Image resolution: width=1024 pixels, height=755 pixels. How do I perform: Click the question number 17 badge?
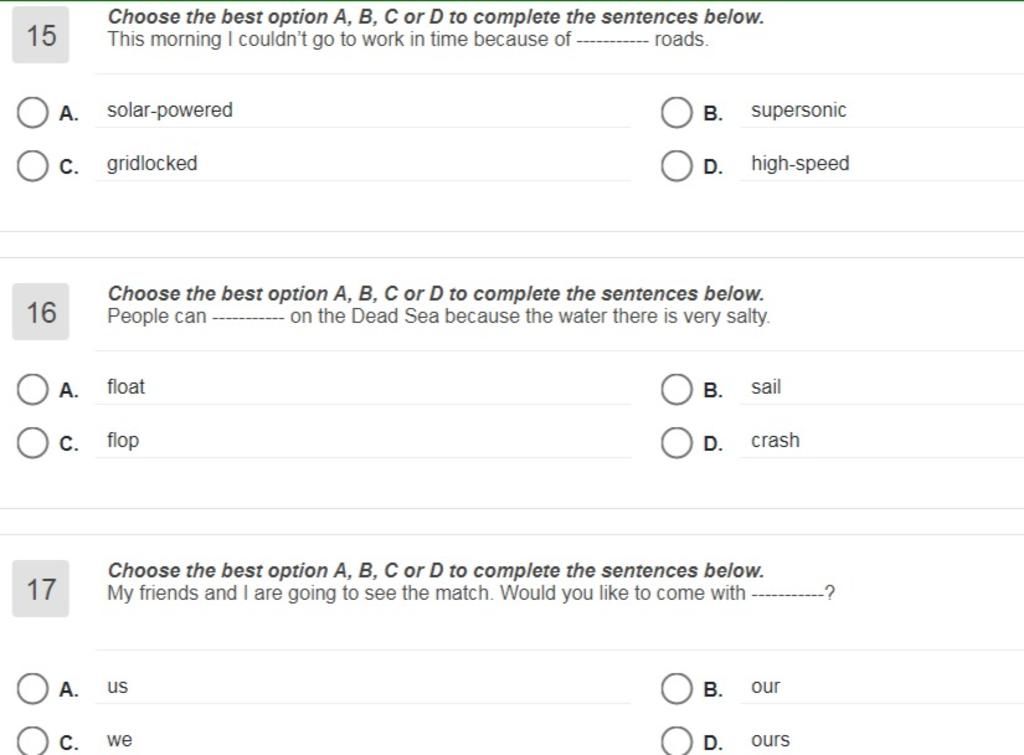pyautogui.click(x=40, y=589)
